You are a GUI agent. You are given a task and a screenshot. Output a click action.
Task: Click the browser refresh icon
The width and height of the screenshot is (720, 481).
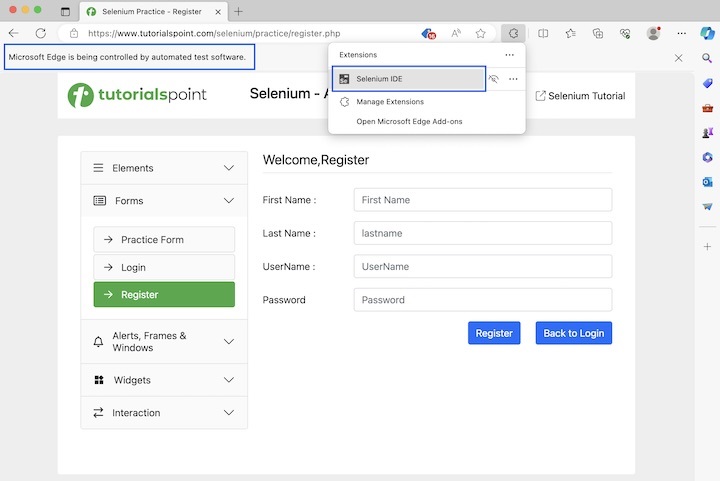41,33
